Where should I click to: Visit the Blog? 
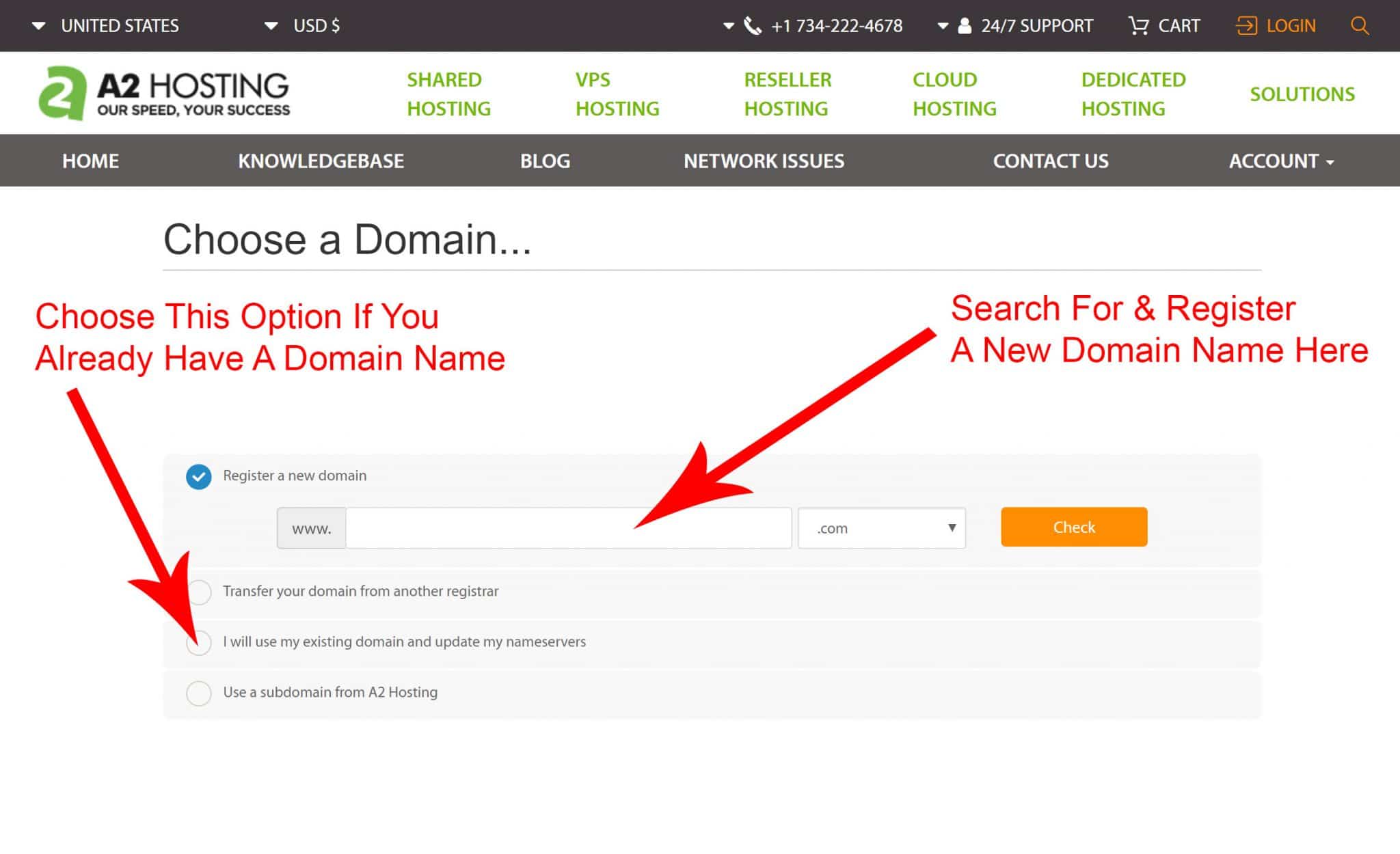[x=545, y=161]
